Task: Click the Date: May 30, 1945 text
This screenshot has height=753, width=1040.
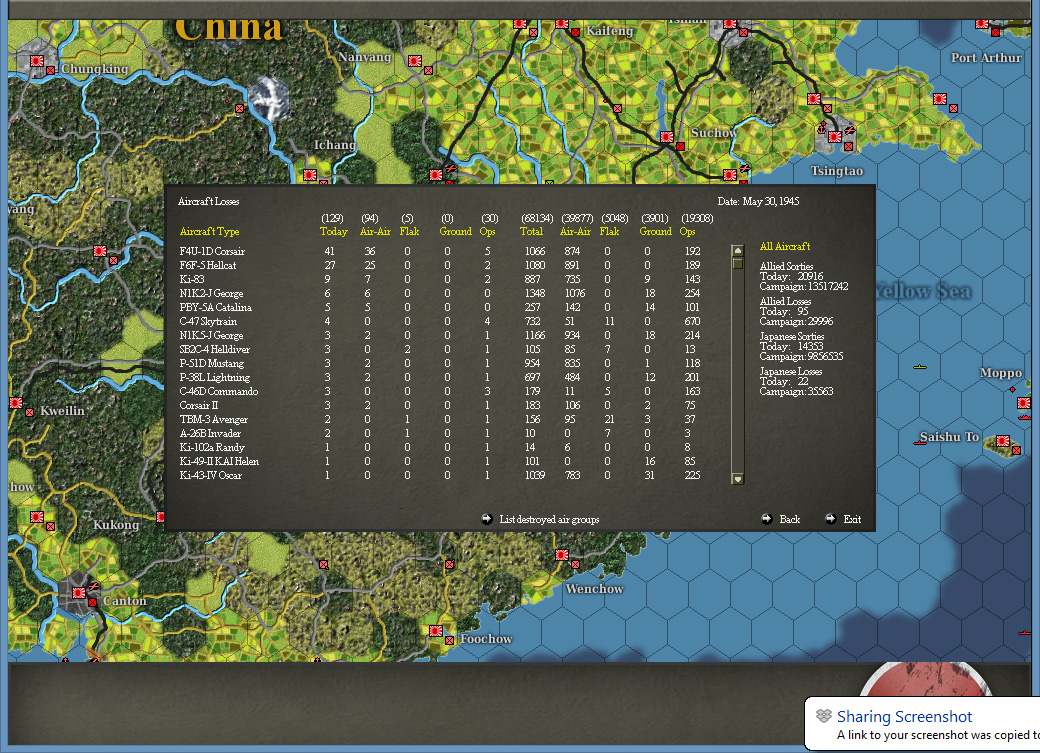Action: coord(758,201)
